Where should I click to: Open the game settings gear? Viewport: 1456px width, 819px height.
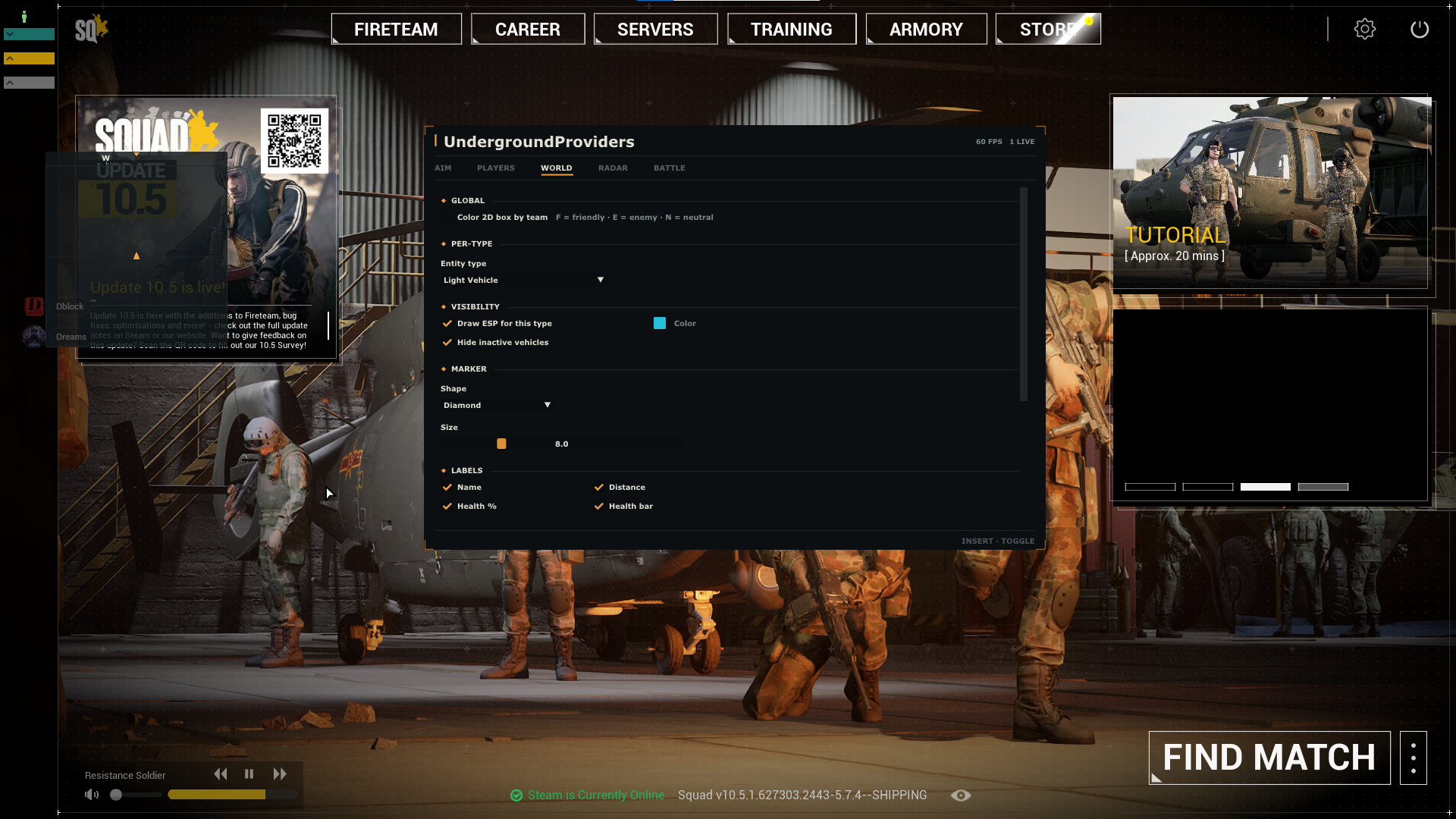click(x=1364, y=29)
